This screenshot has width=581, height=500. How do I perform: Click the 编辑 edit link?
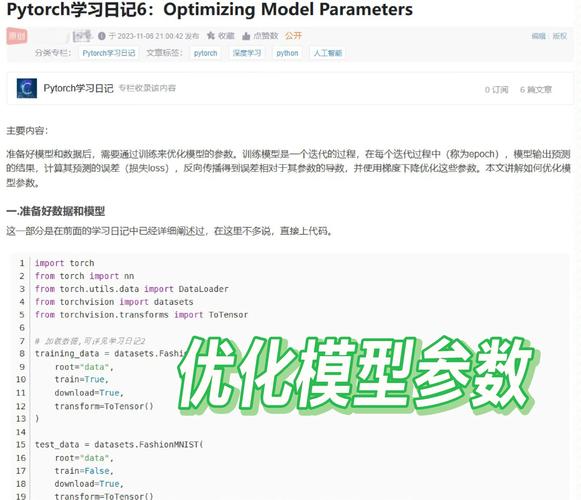538,36
